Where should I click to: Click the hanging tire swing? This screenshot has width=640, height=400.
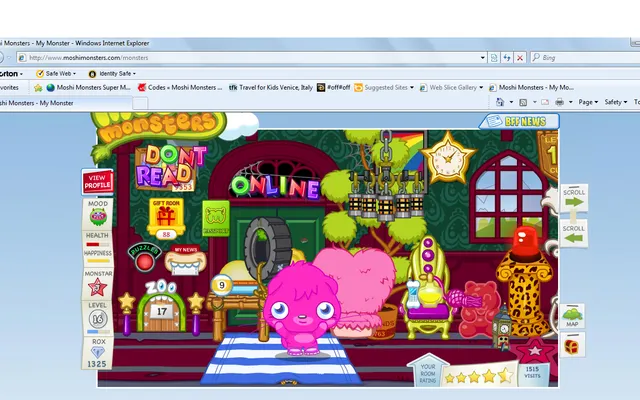[268, 247]
